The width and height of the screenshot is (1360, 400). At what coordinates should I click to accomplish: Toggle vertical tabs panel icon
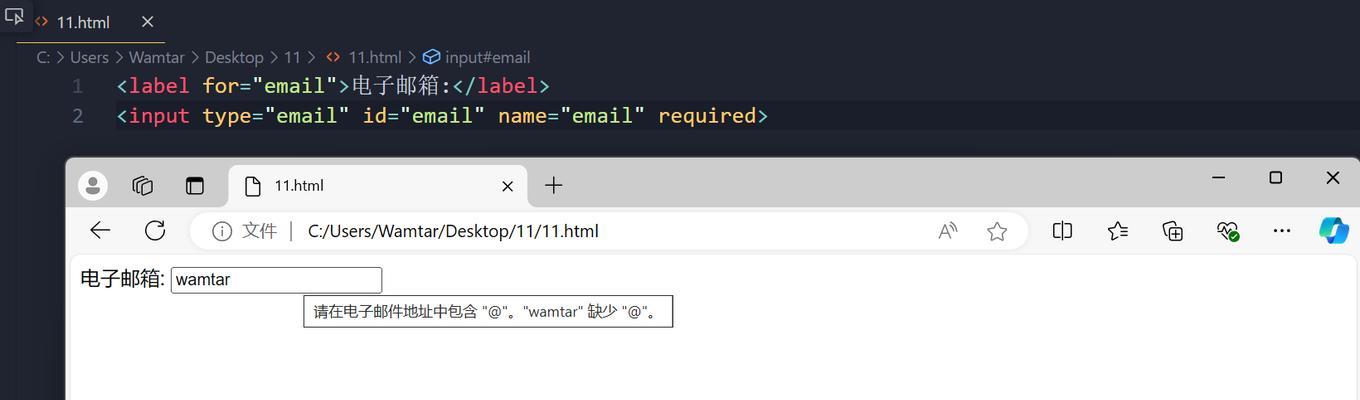tap(194, 185)
